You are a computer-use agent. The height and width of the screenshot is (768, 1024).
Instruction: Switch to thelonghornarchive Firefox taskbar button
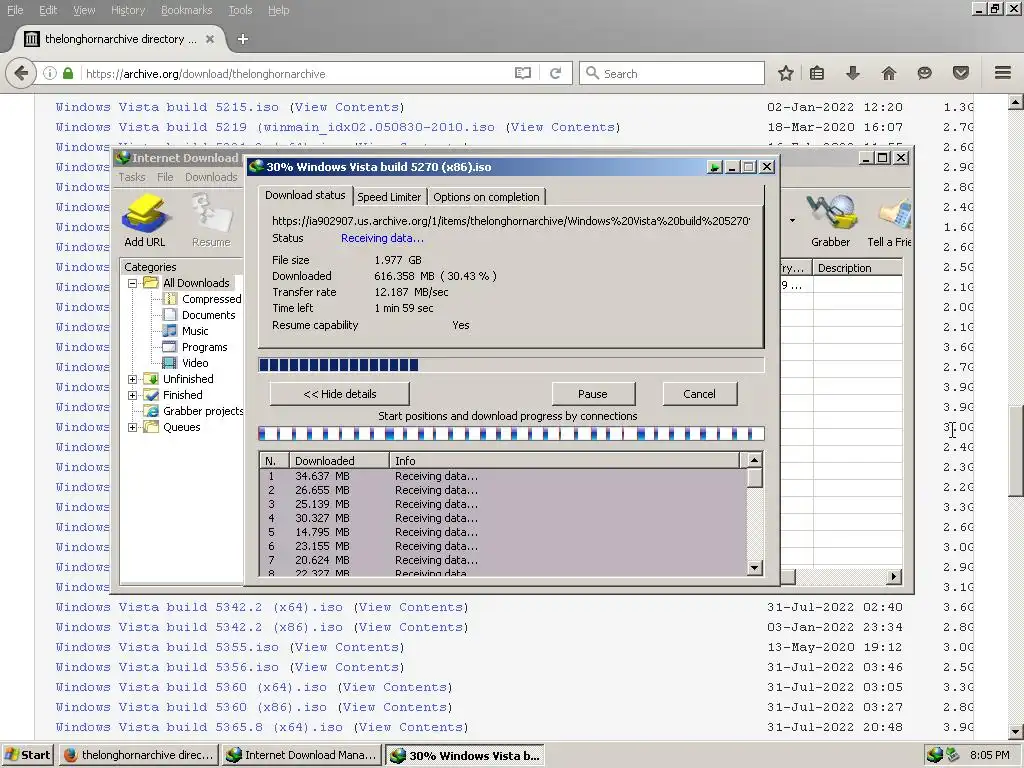[x=138, y=755]
